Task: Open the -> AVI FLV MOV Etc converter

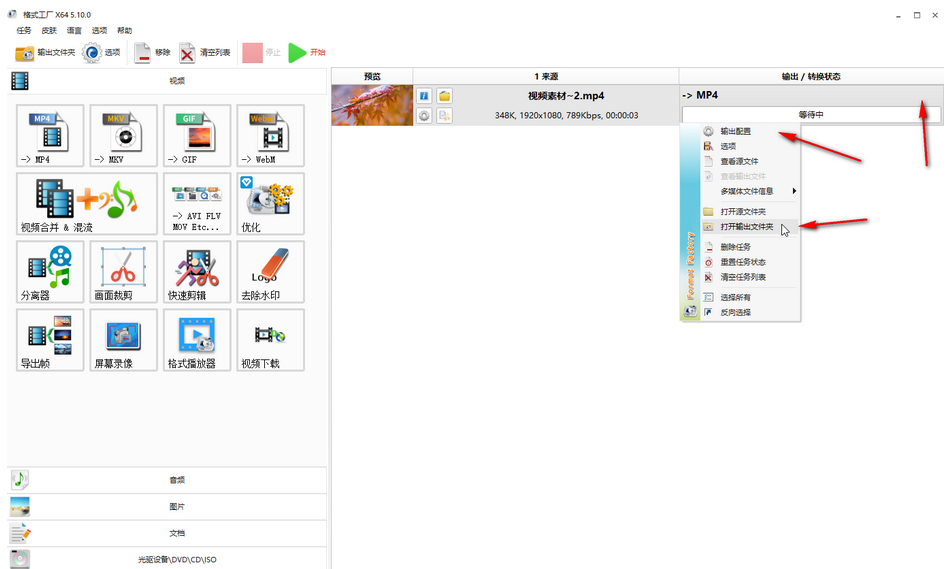Action: coord(197,204)
